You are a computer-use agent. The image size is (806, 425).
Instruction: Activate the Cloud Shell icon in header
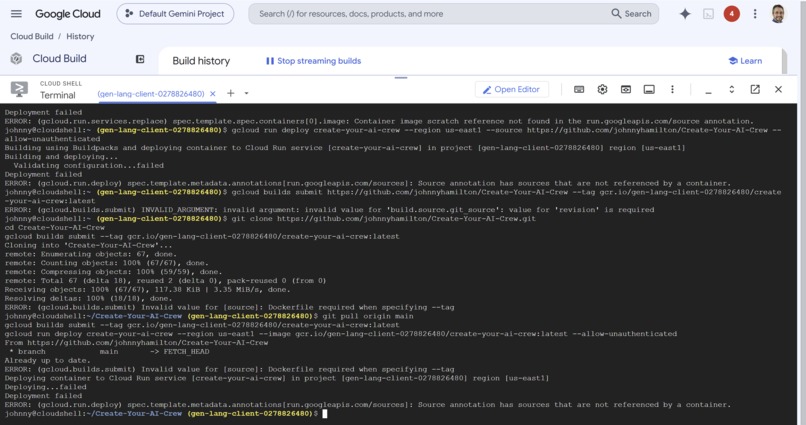pos(708,14)
